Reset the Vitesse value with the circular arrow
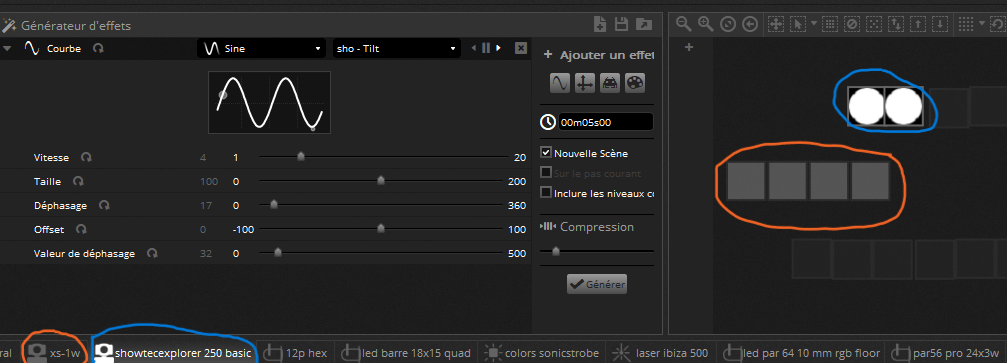This screenshot has height=363, width=1007. pos(86,157)
